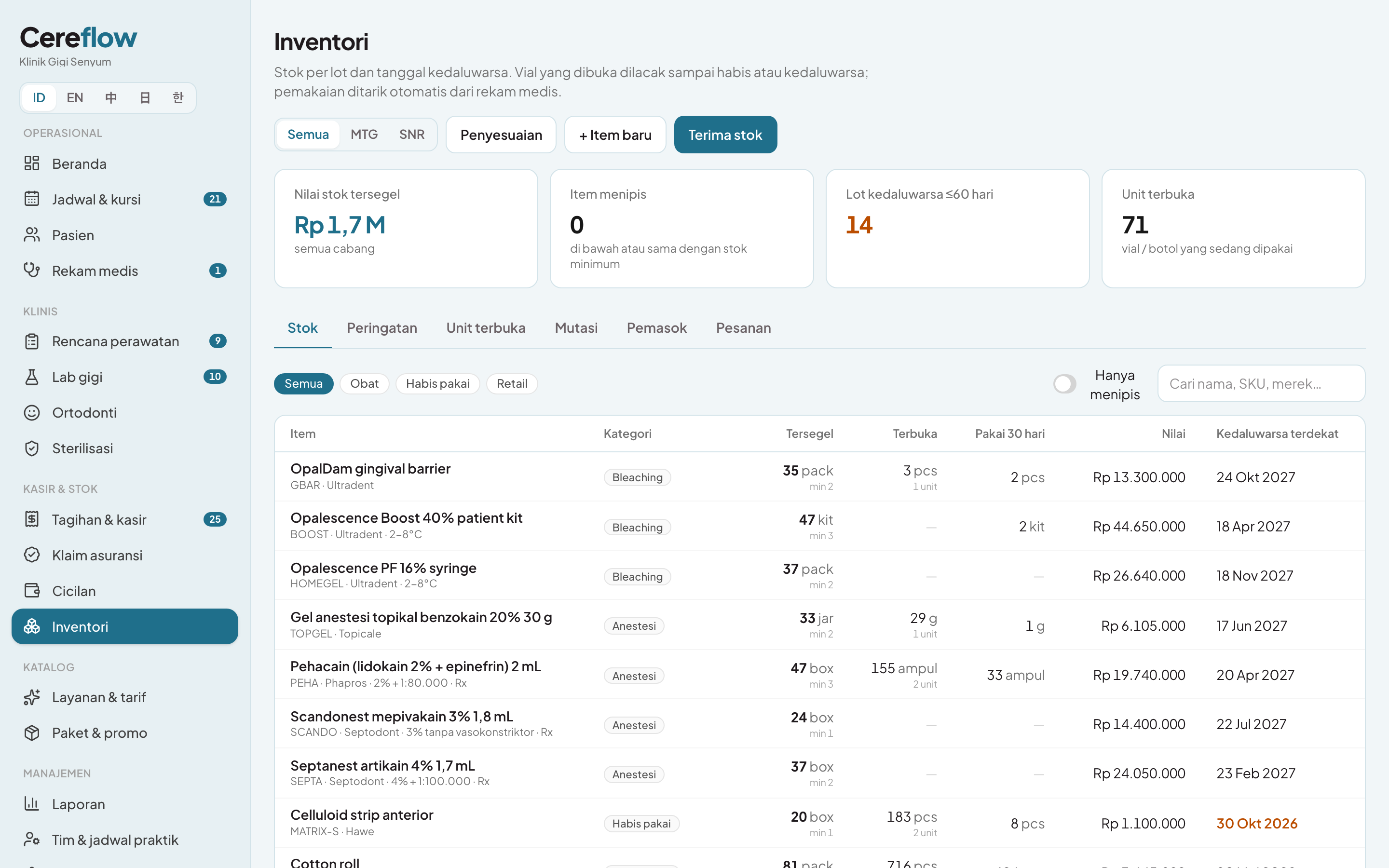Switch to the Peringatan tab

click(381, 328)
